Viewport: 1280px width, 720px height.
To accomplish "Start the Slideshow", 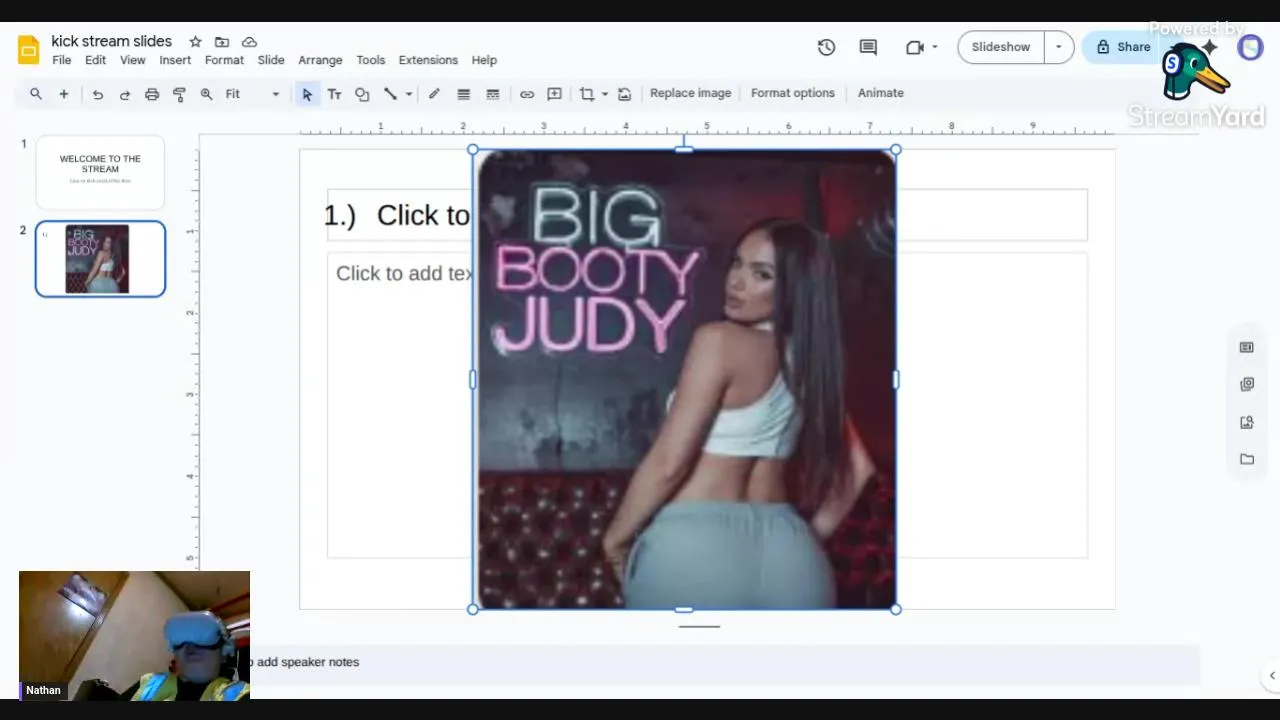I will pos(1001,47).
